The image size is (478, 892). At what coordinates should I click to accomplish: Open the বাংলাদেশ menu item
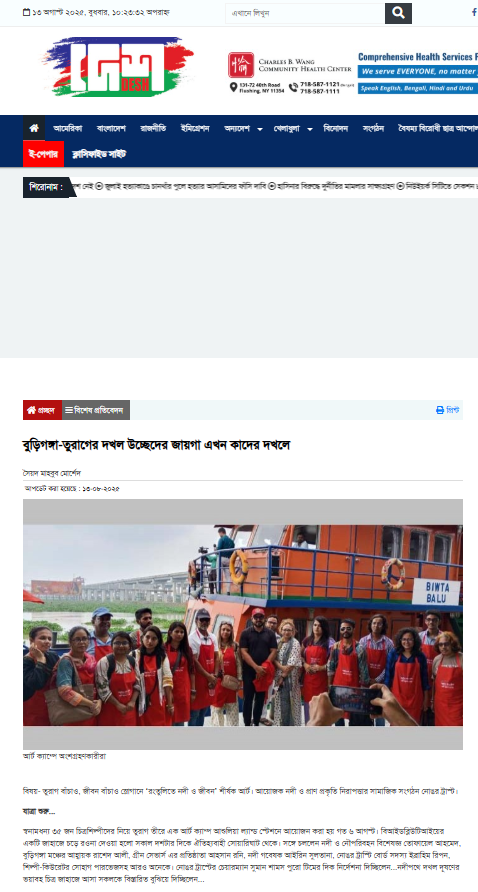(111, 129)
